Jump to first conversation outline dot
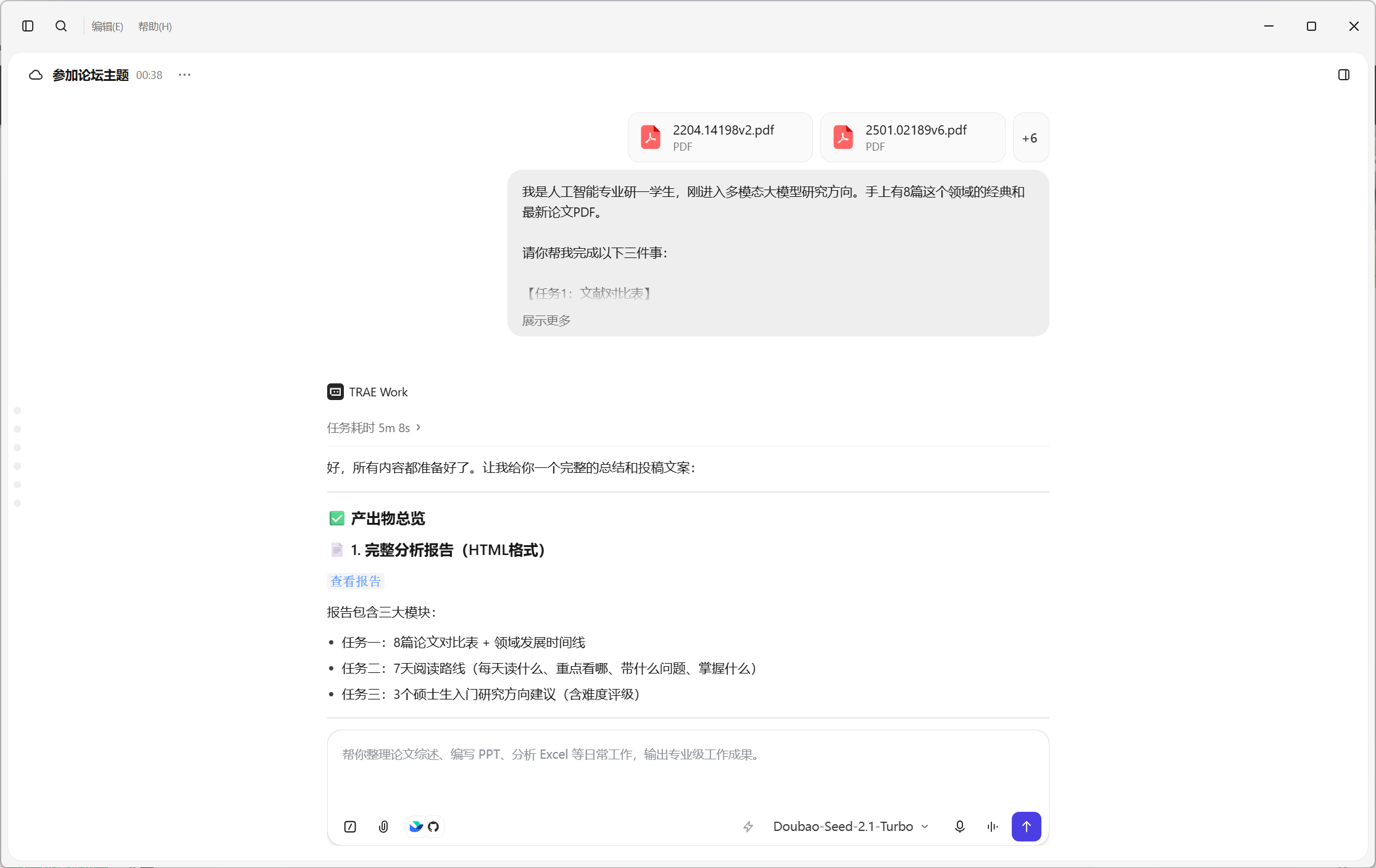 [17, 411]
